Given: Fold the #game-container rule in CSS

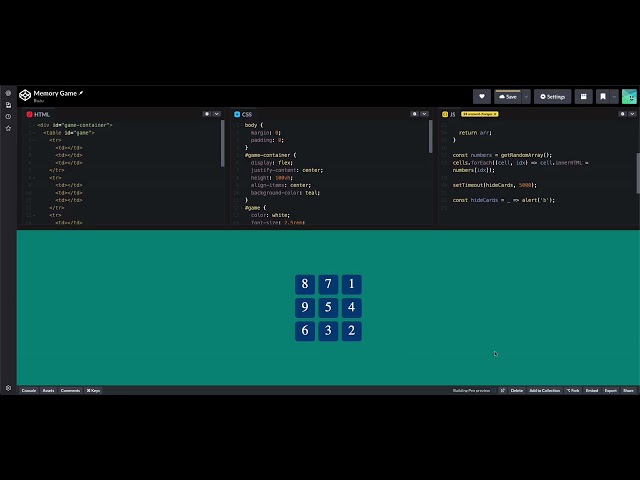Looking at the screenshot, I should click(242, 155).
